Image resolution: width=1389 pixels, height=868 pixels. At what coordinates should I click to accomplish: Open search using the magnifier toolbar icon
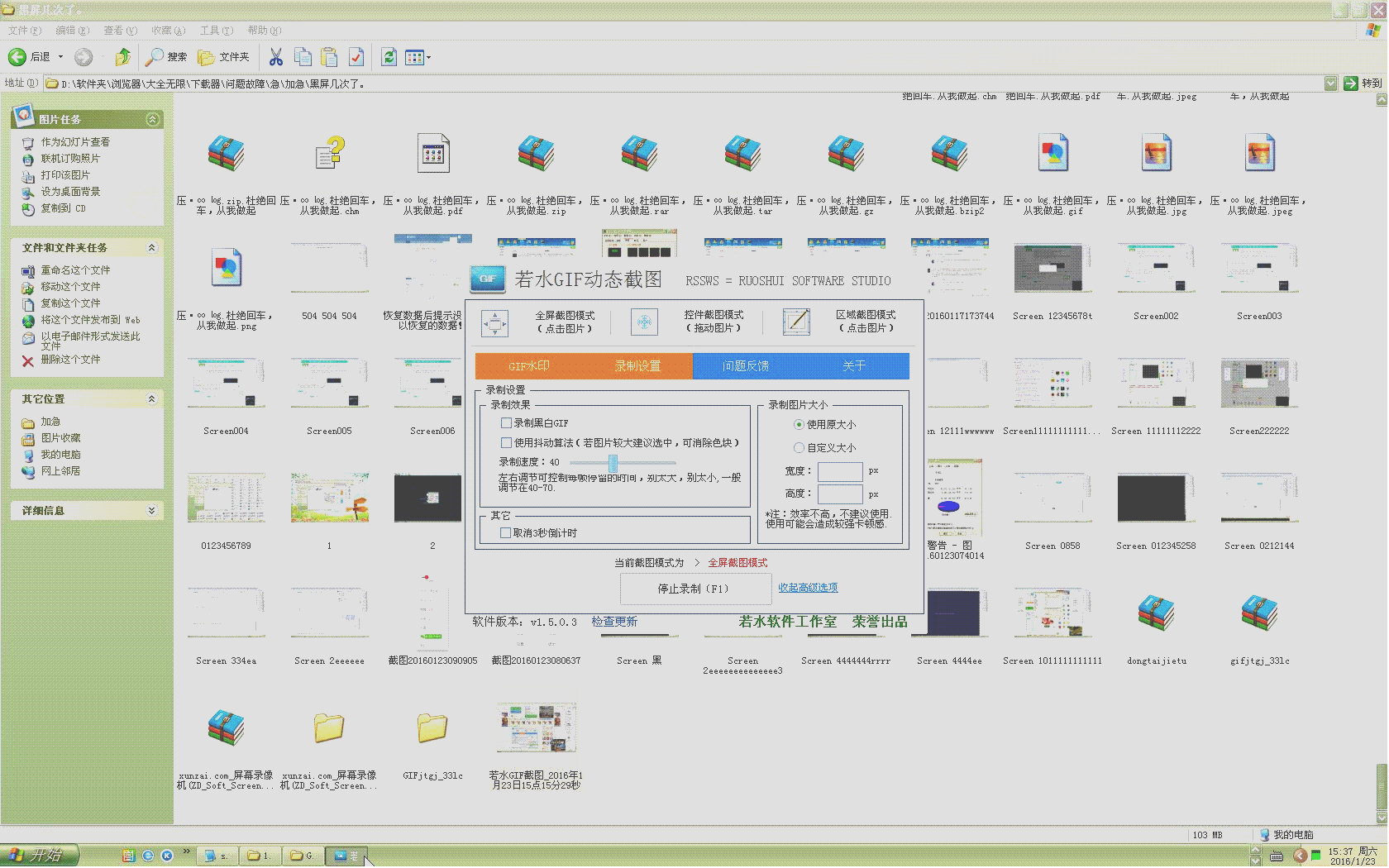pos(156,57)
